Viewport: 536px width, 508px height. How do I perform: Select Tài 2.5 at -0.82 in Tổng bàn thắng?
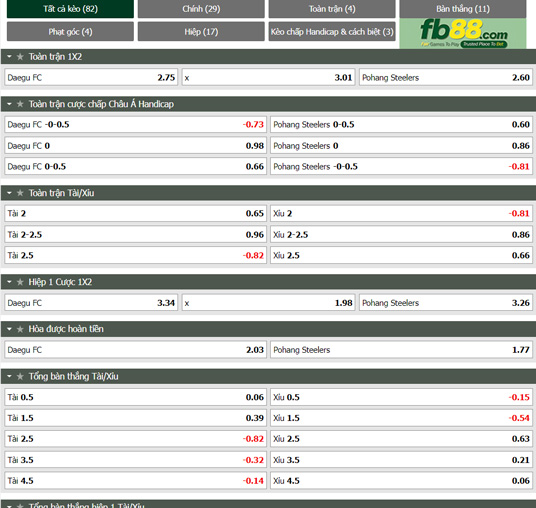135,439
